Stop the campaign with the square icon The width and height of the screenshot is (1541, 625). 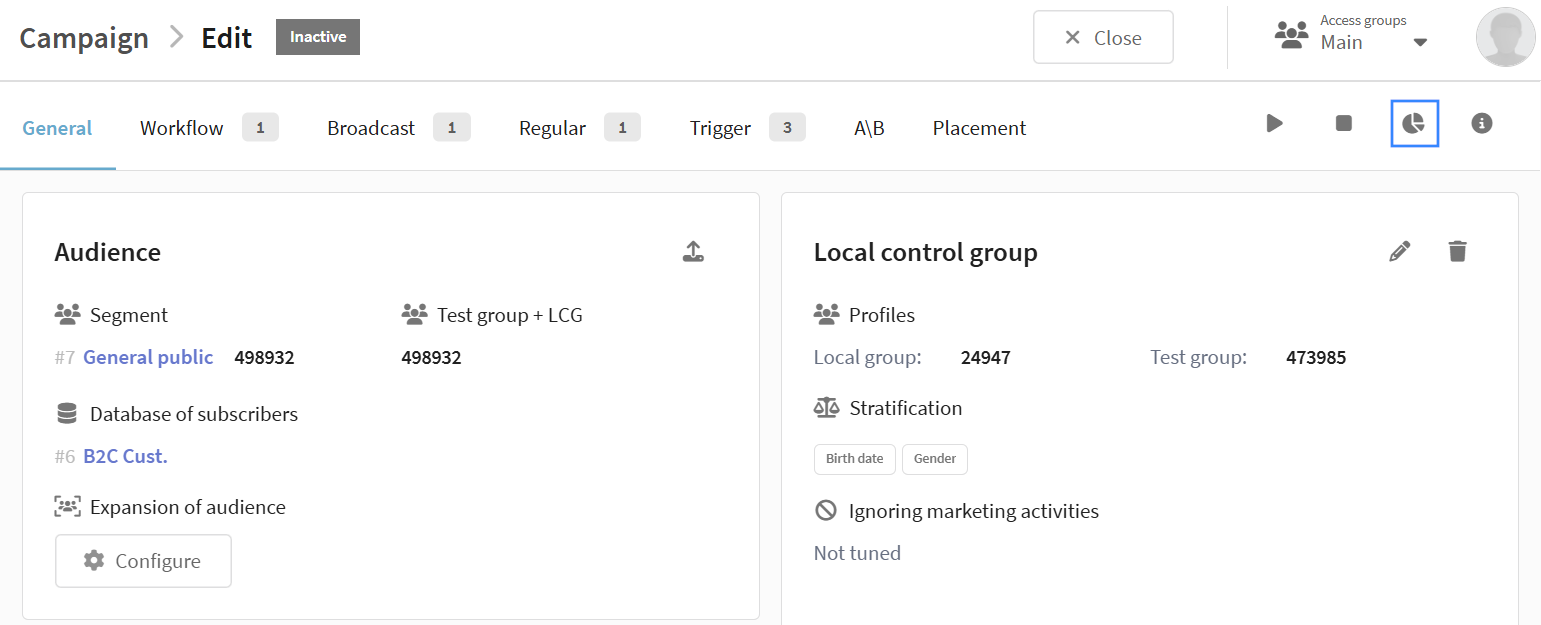[1344, 124]
